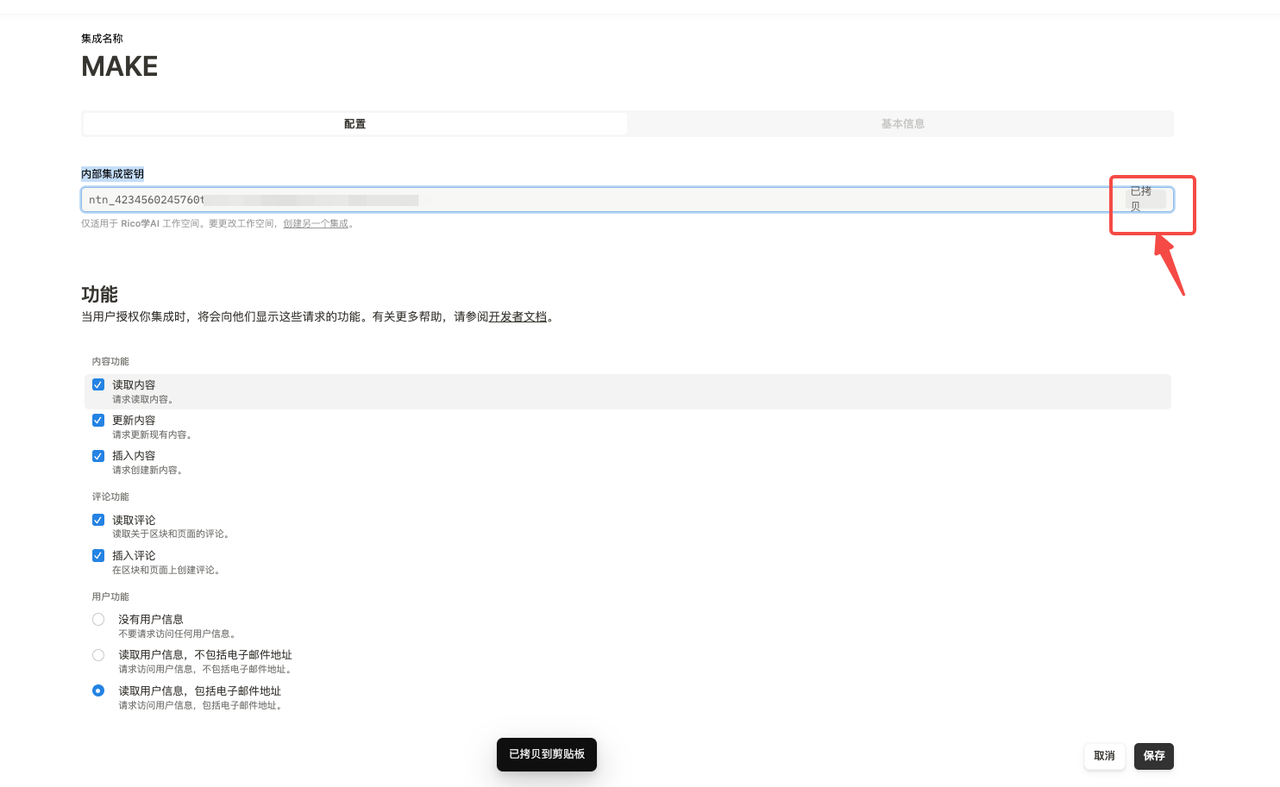This screenshot has height=787, width=1280.
Task: Uncheck the 读取内容 checkbox
Action: tap(98, 385)
